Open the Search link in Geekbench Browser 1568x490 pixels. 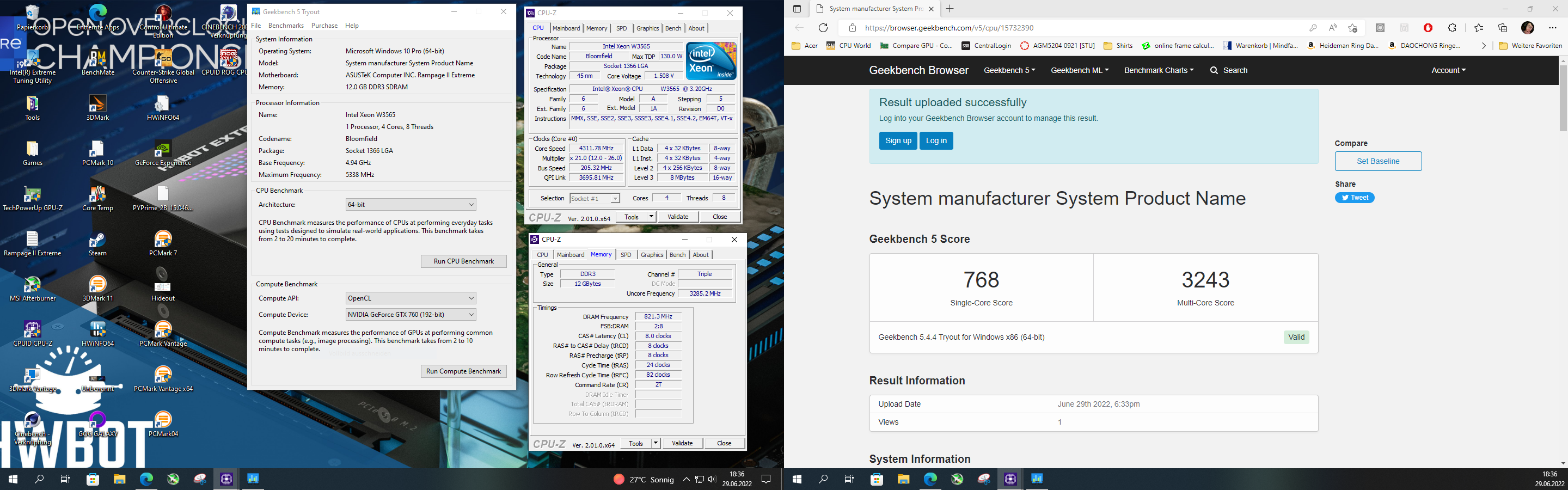point(1229,71)
